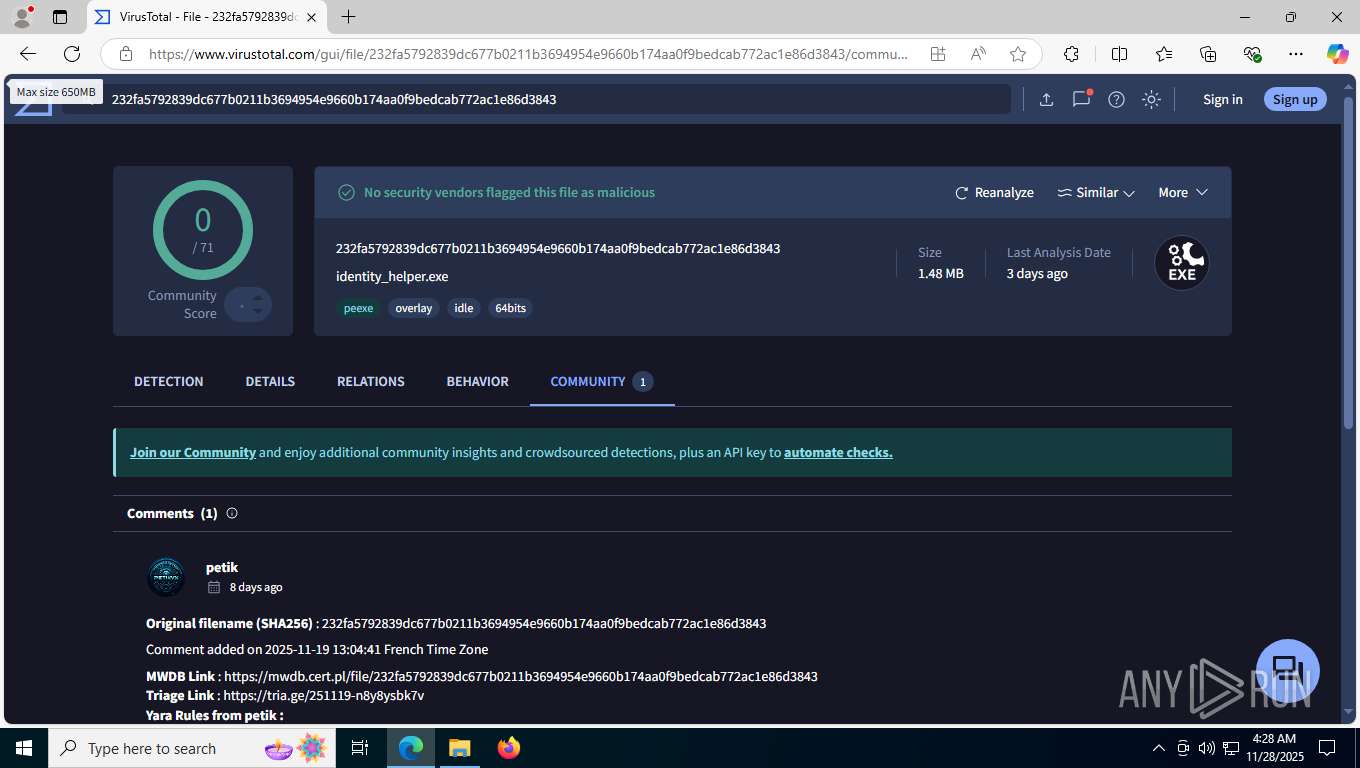Open Task View in taskbar
Image resolution: width=1360 pixels, height=768 pixels.
[x=360, y=748]
